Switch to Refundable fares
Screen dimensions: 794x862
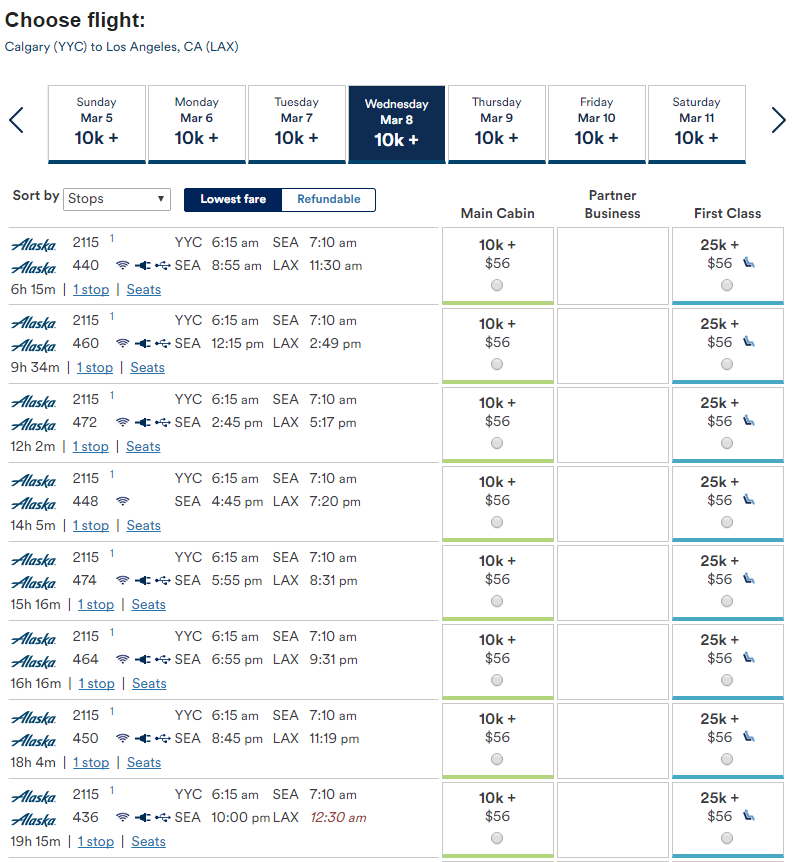(329, 199)
